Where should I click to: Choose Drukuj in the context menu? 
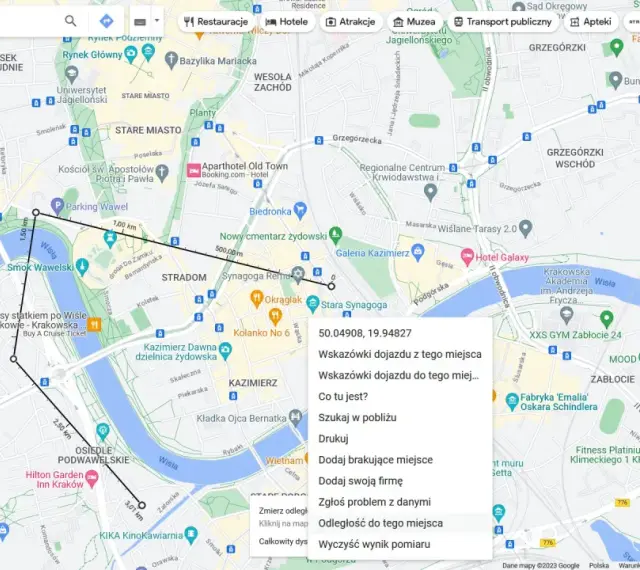click(400, 439)
